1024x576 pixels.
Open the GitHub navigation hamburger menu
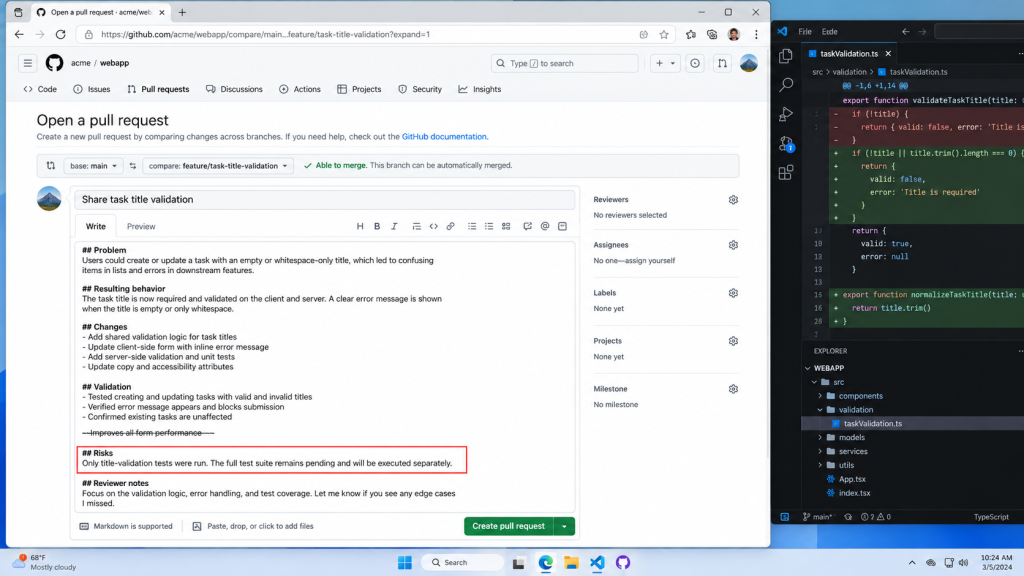[27, 63]
